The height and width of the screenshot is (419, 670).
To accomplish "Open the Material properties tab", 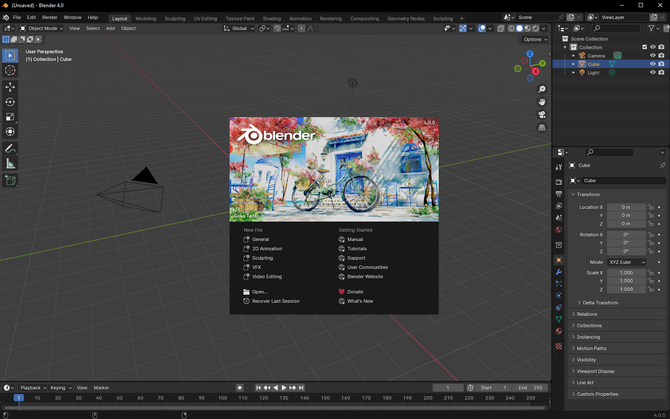I will 558,331.
